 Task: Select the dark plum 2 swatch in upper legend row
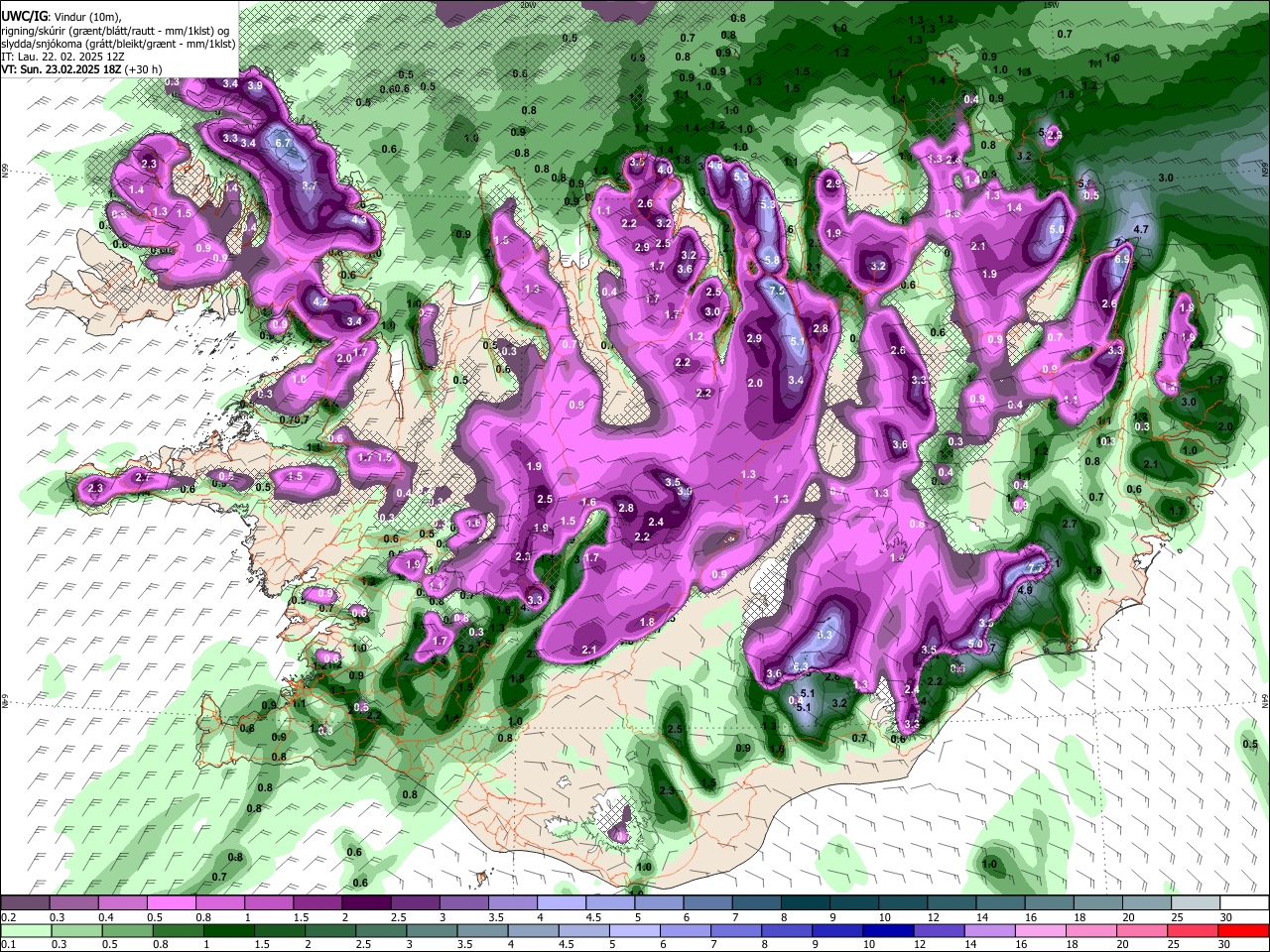tap(365, 902)
